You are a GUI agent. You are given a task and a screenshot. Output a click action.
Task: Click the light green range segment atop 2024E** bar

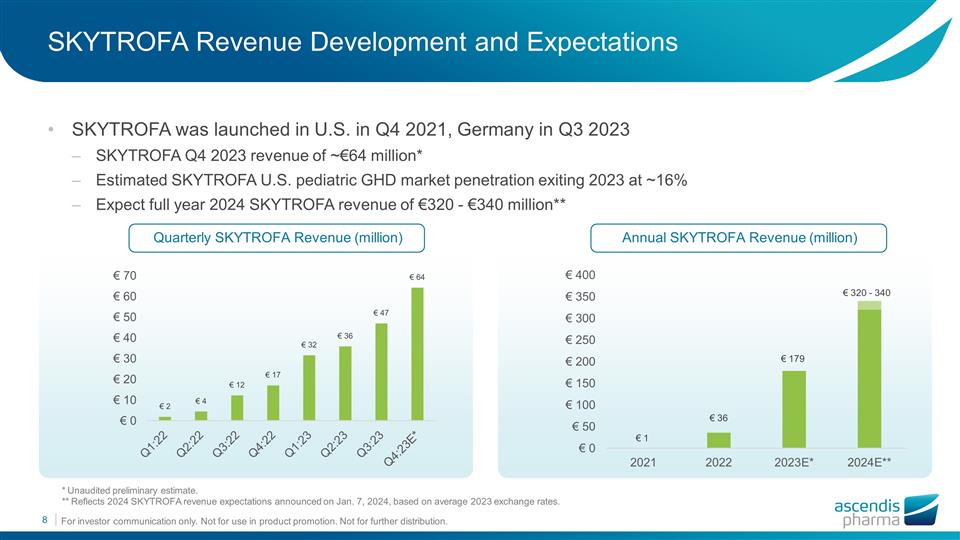pyautogui.click(x=869, y=305)
